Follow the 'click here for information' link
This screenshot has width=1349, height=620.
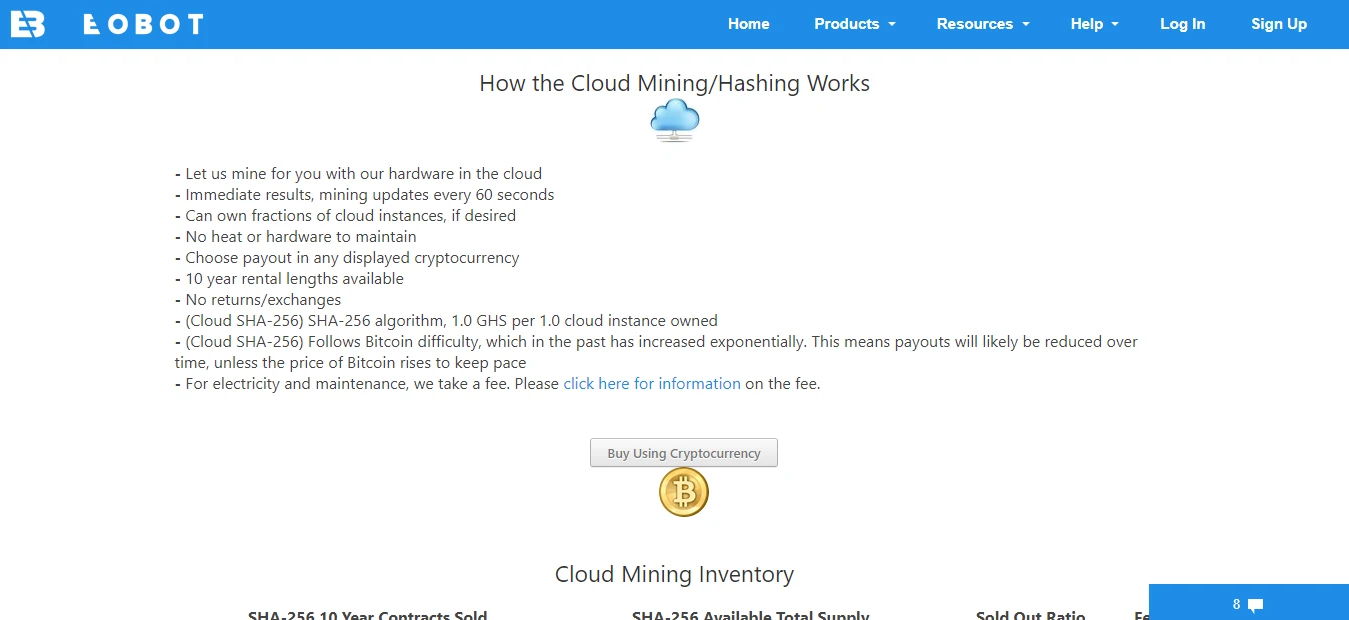coord(652,384)
